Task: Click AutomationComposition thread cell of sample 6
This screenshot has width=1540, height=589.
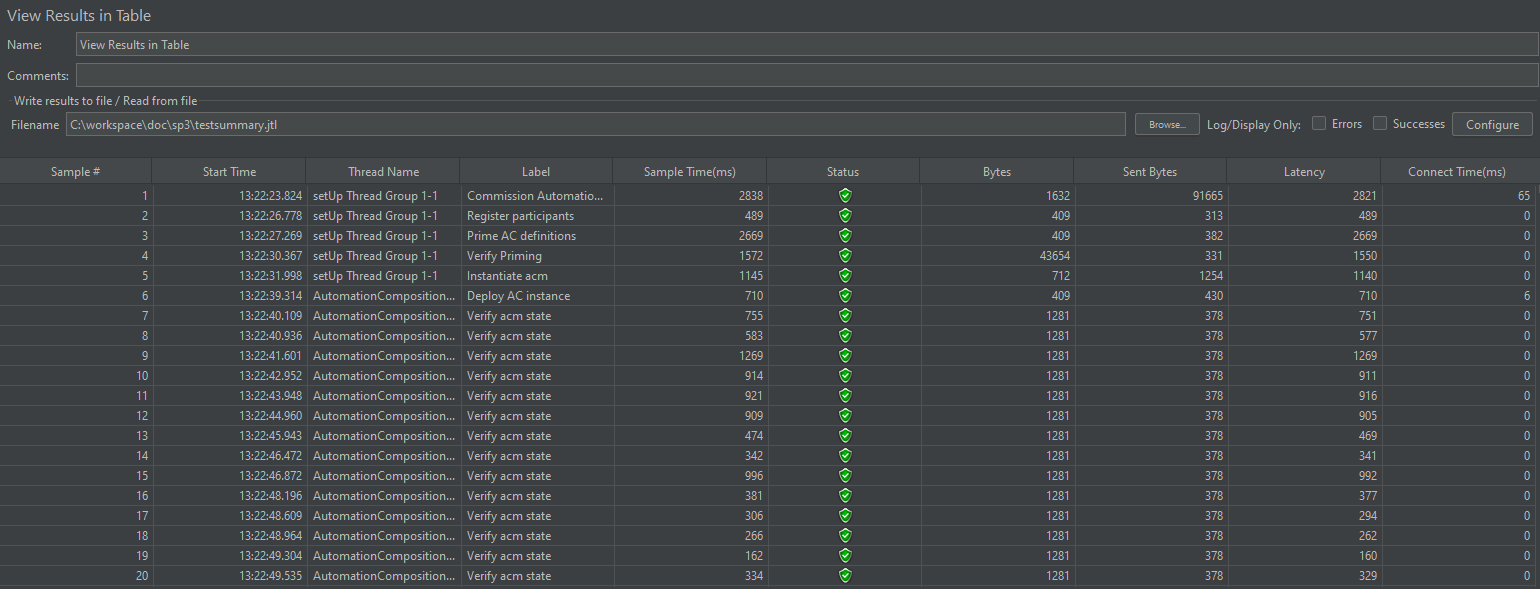Action: tap(383, 296)
